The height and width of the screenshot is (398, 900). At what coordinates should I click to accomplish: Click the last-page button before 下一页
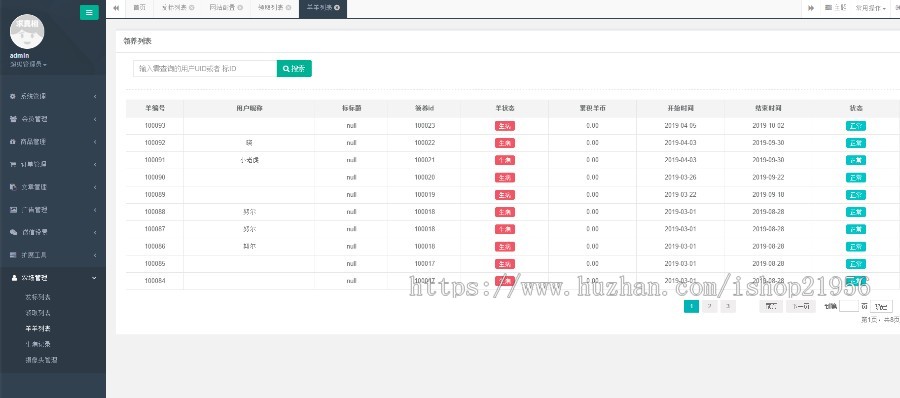point(771,307)
